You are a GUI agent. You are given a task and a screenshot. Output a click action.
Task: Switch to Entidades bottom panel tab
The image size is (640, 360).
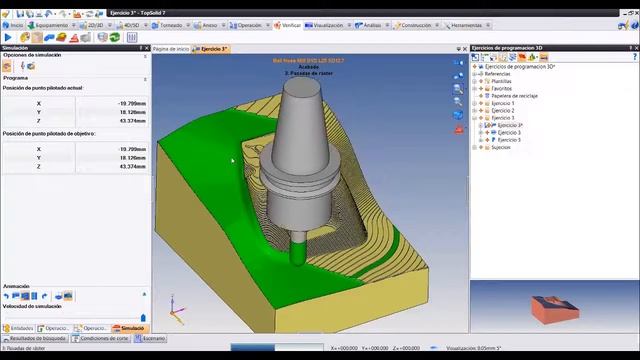pos(18,329)
